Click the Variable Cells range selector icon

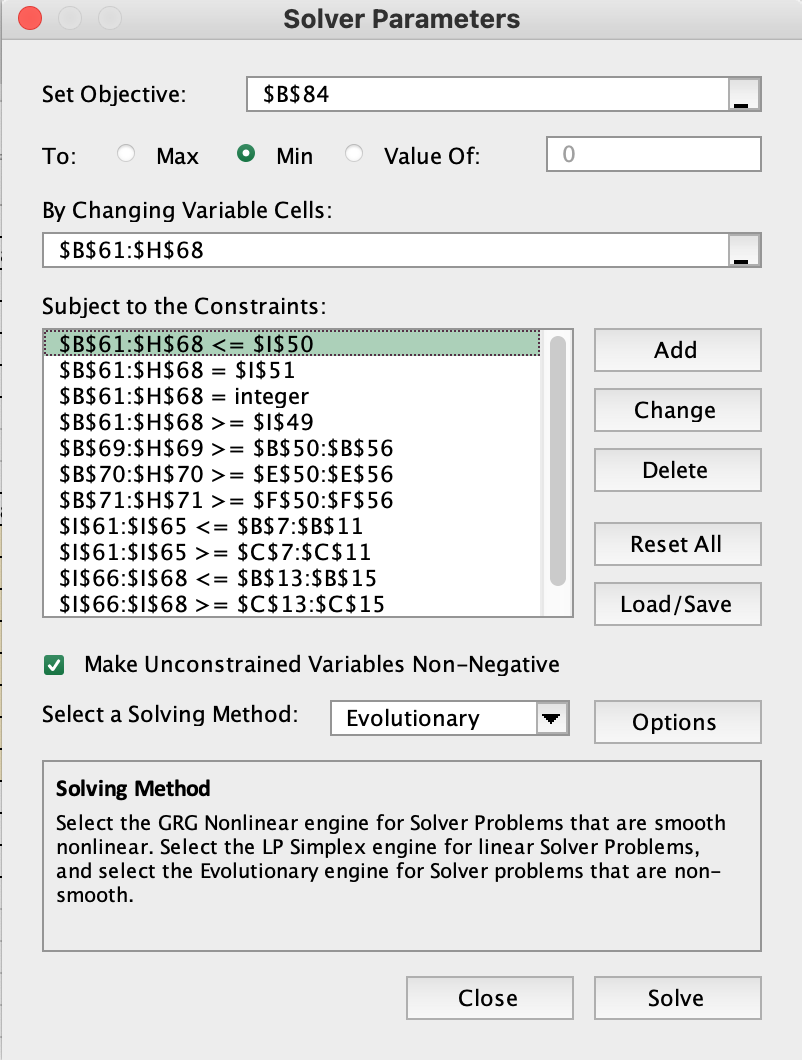coord(744,250)
